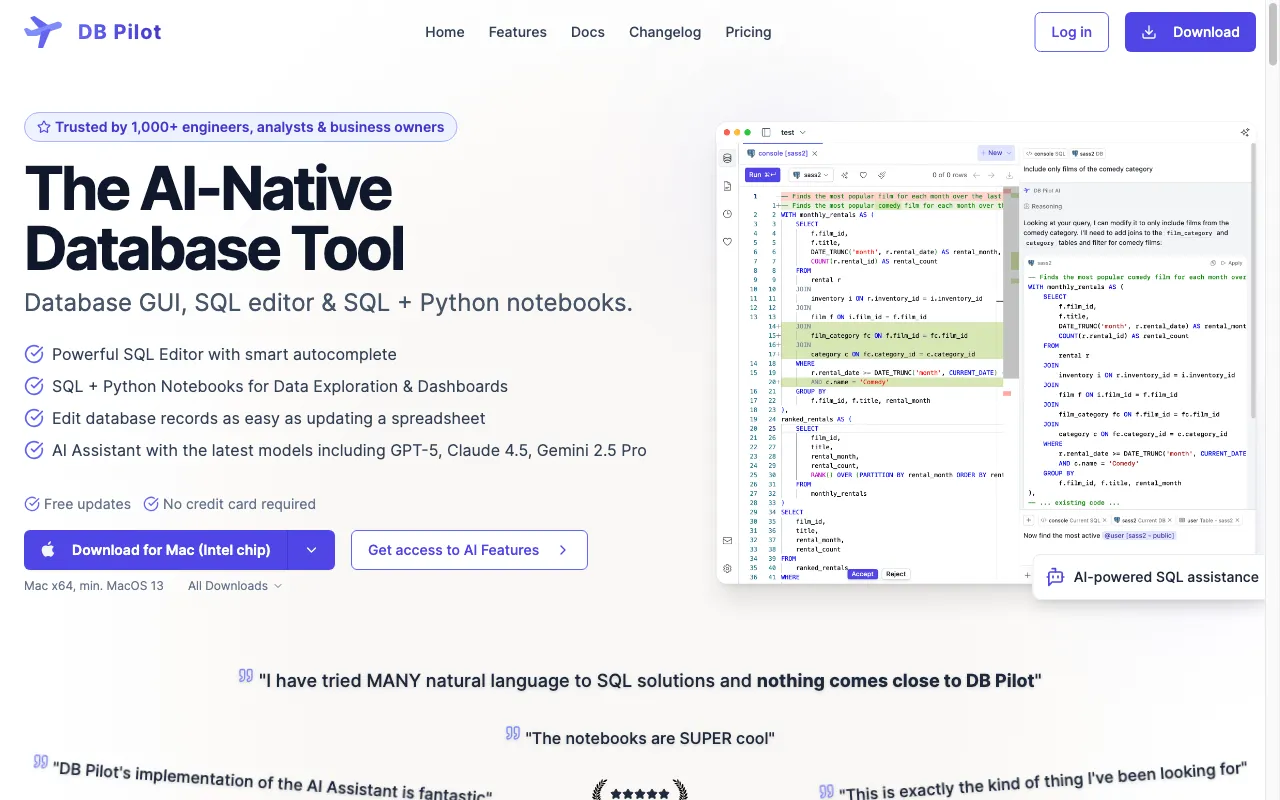Click the plus icon to add context
Screen dimensions: 1280x800
coord(1028,520)
